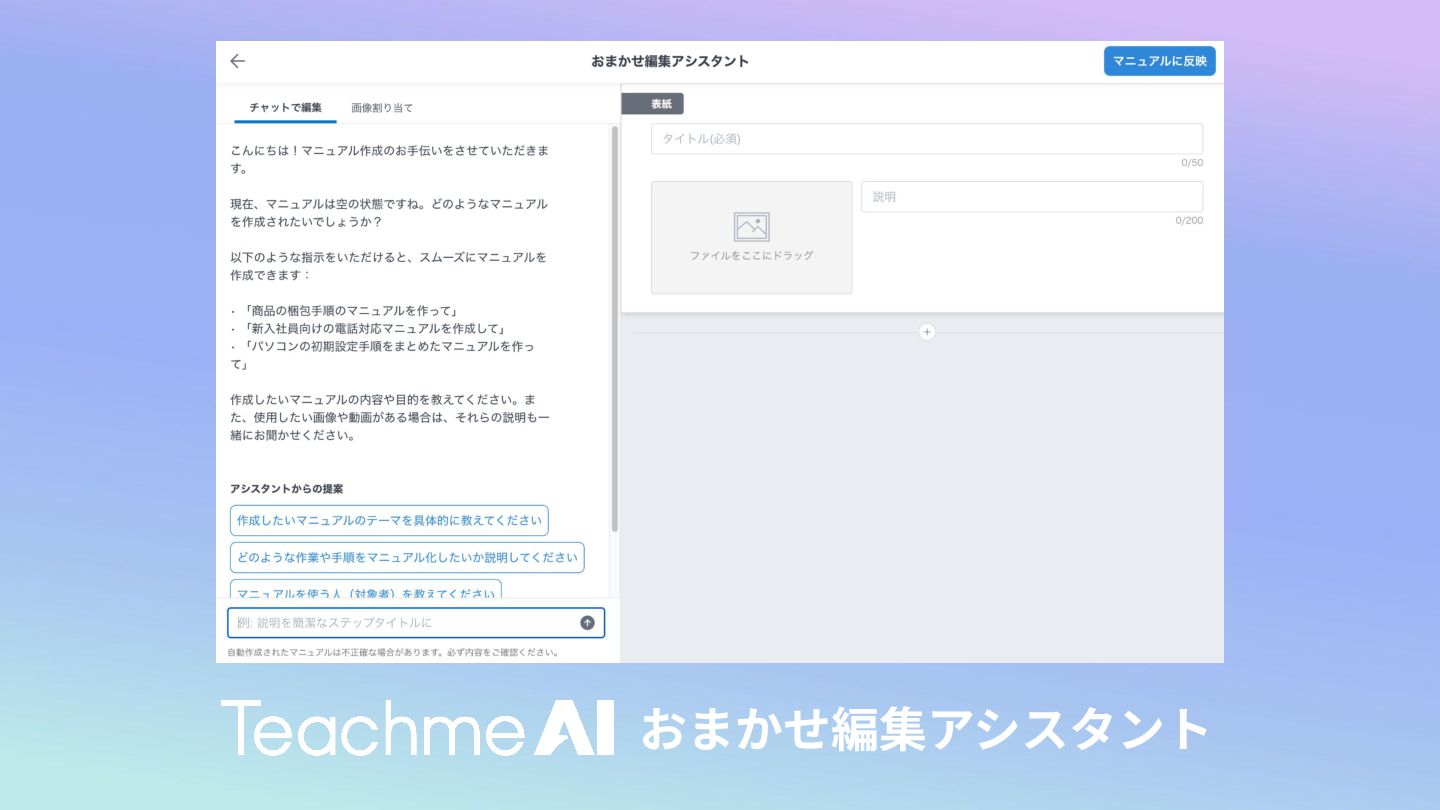Choose suggestion マニュアルを使う人（対象者）を教えてください

[x=366, y=590]
